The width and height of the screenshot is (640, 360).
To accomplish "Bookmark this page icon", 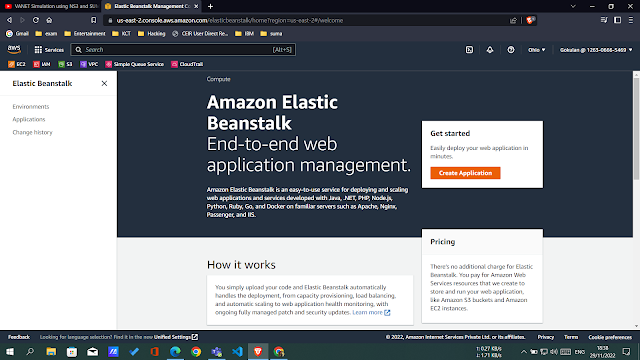I will [x=93, y=20].
